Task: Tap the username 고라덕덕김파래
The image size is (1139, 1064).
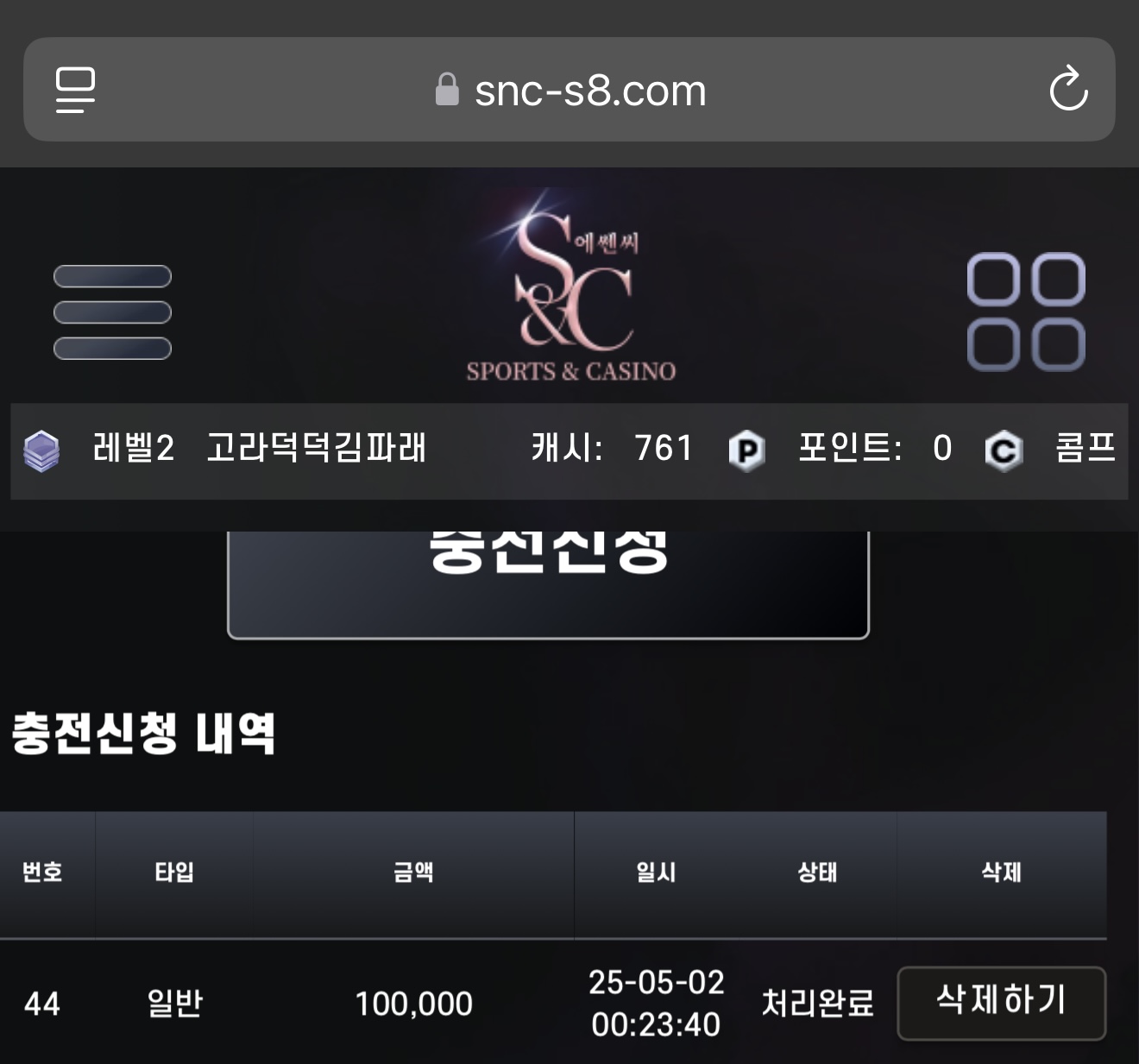Action: click(x=317, y=448)
